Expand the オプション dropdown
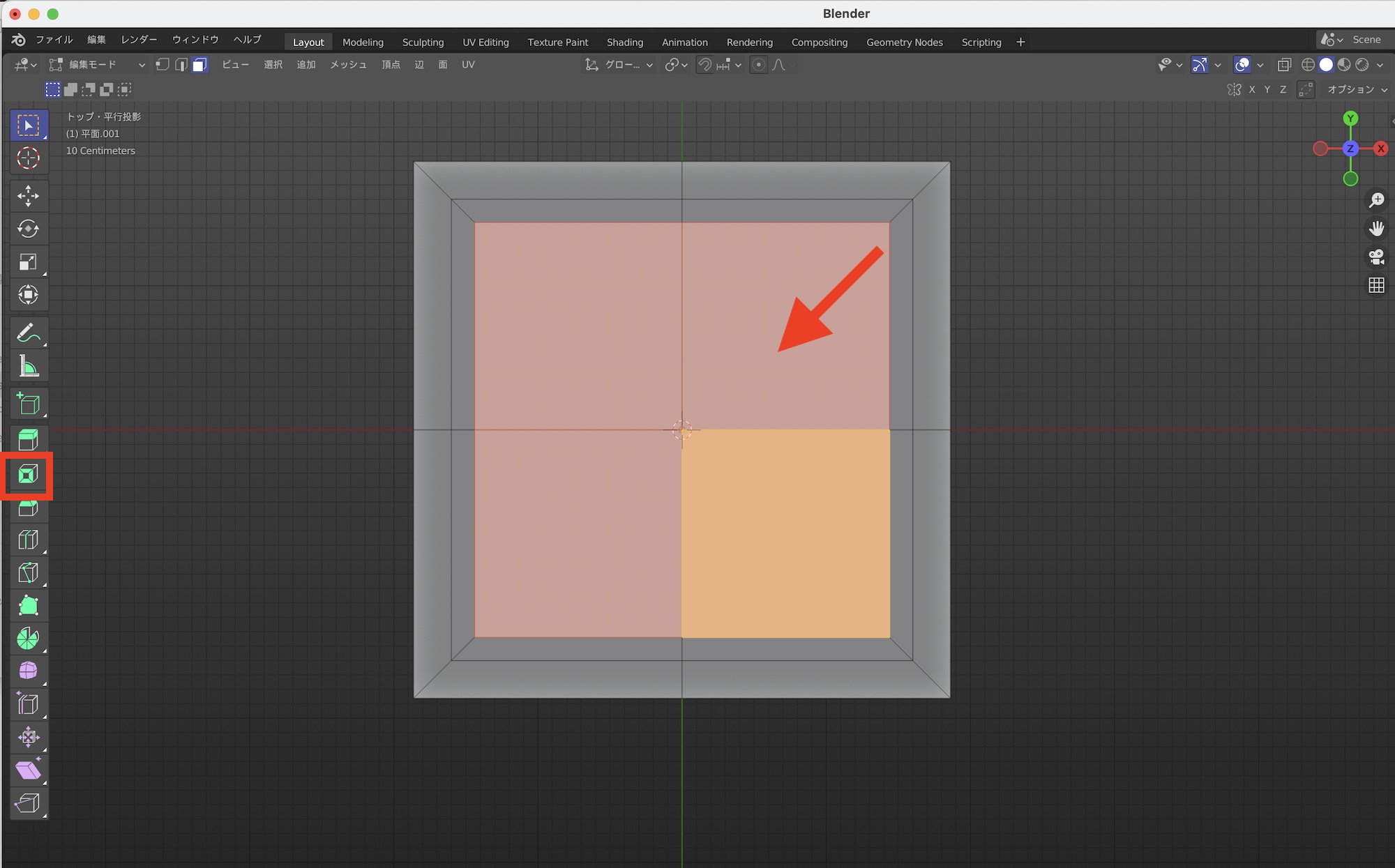Screen dimensions: 1395x868 1357,89
